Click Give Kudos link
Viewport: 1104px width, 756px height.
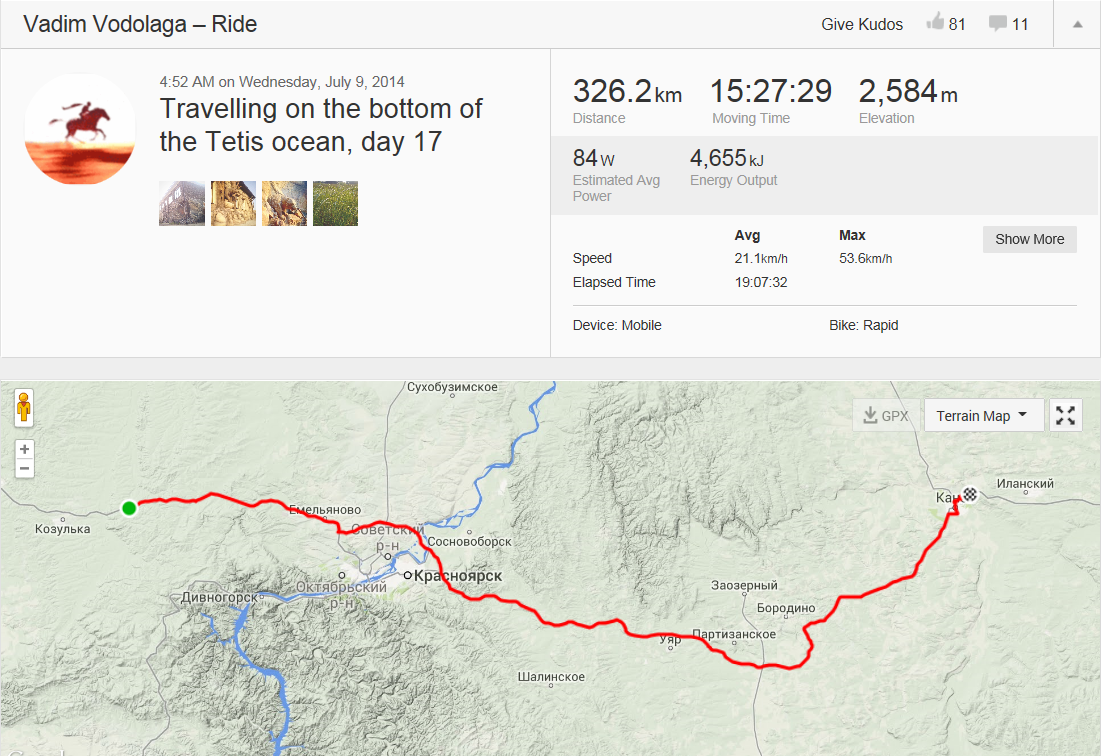point(862,24)
